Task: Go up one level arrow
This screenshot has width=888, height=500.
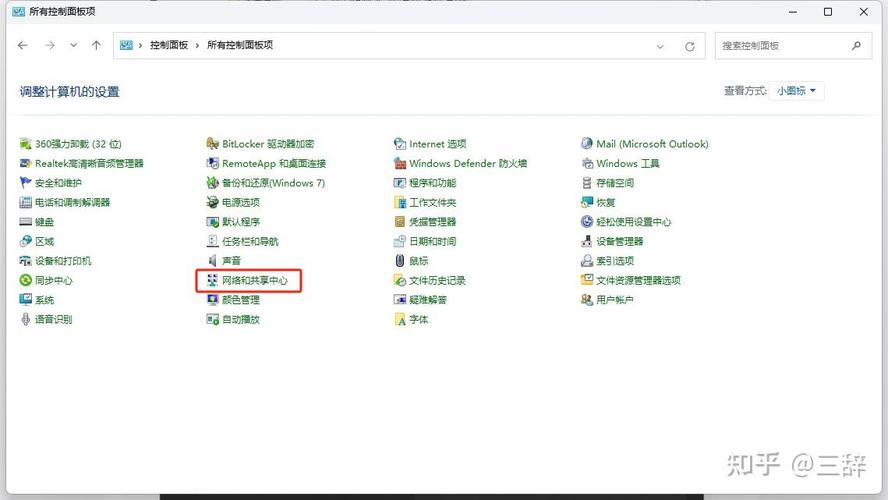Action: point(96,45)
